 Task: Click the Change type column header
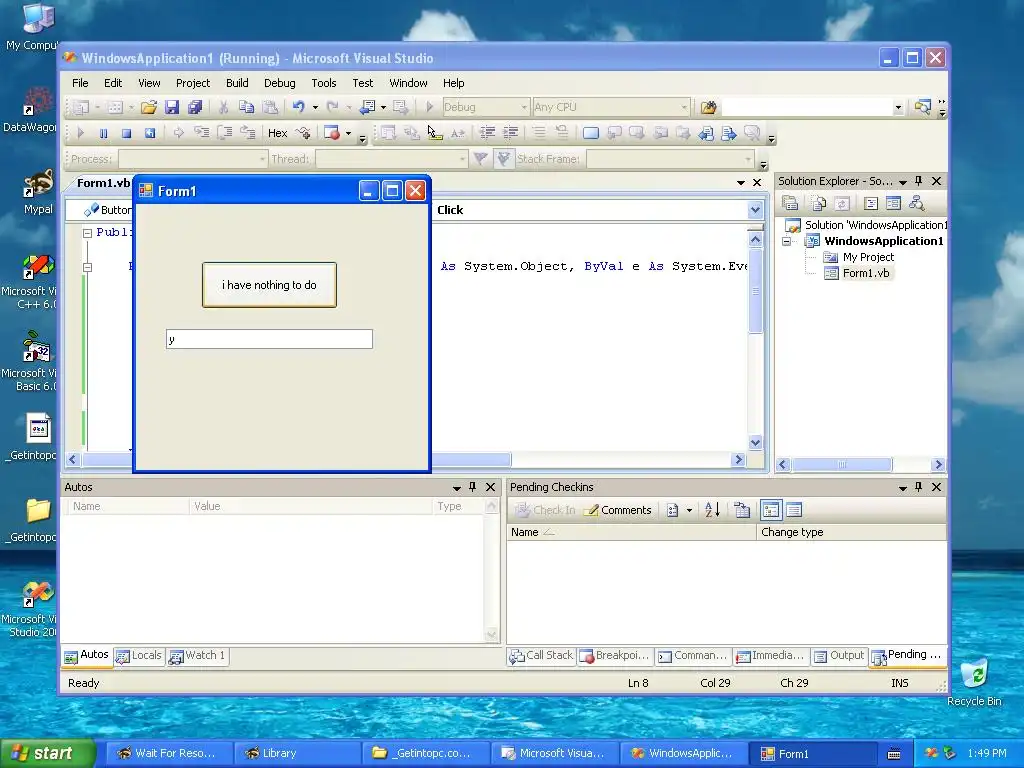(x=851, y=532)
